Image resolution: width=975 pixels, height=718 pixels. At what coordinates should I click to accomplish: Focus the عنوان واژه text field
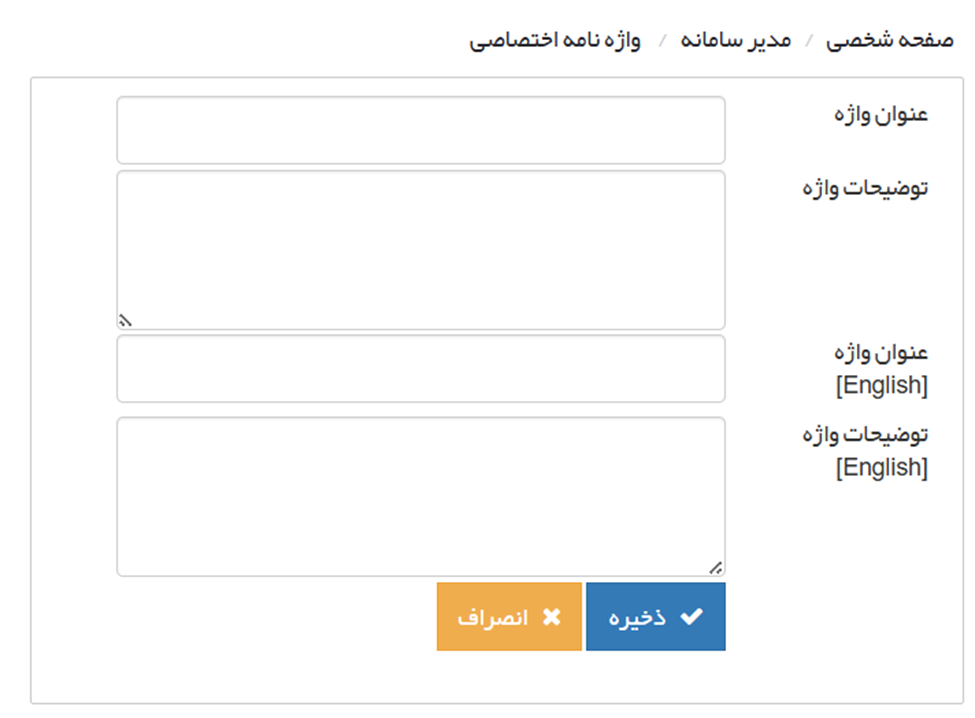pyautogui.click(x=421, y=130)
